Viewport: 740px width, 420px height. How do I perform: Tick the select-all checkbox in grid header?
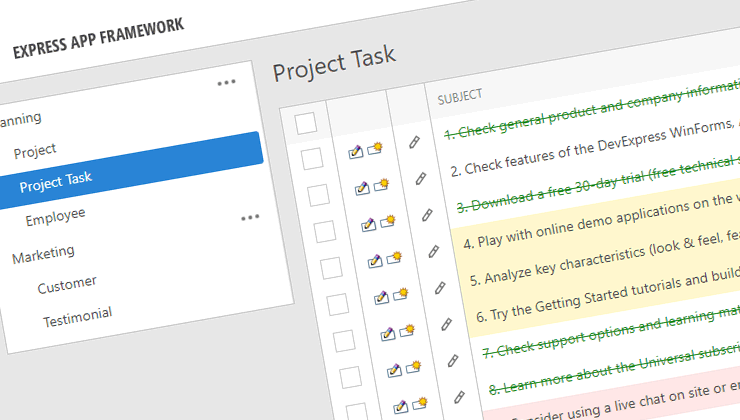click(x=306, y=122)
